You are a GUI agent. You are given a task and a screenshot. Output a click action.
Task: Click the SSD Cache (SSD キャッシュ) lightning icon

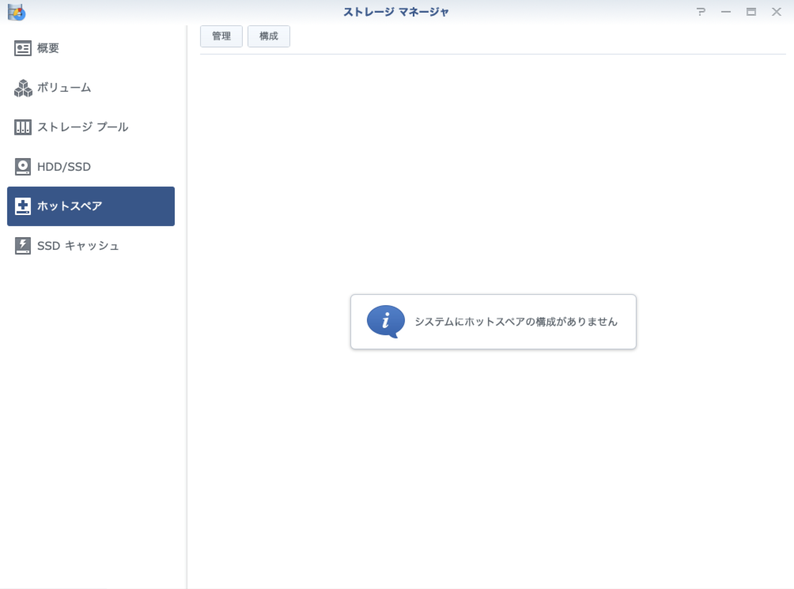[22, 246]
